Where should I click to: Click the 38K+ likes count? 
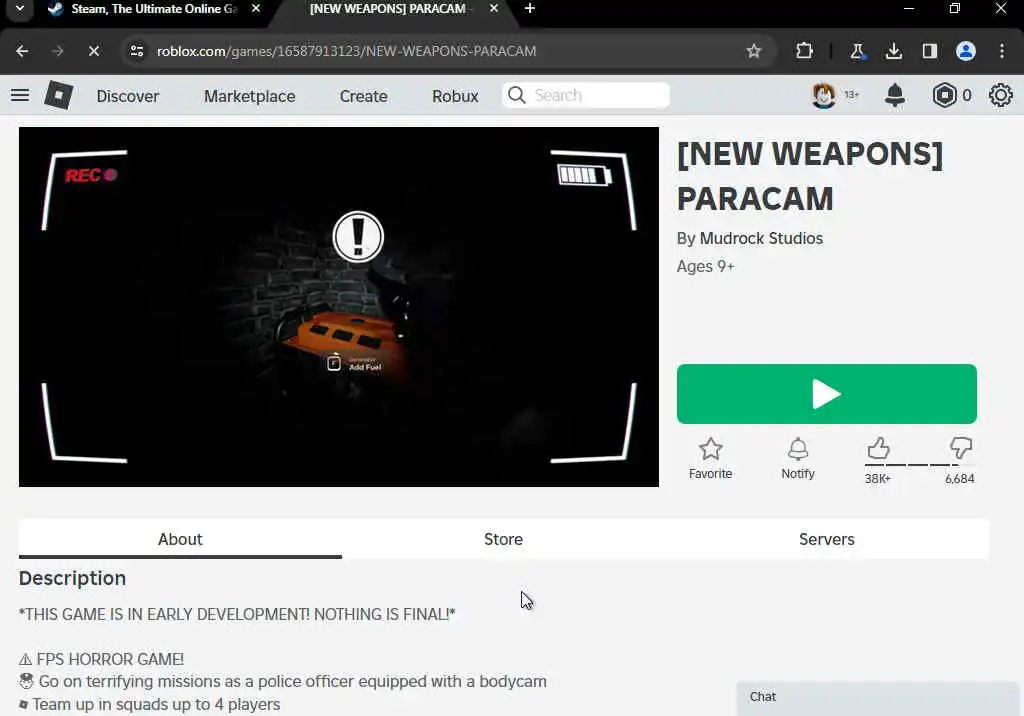tap(877, 479)
